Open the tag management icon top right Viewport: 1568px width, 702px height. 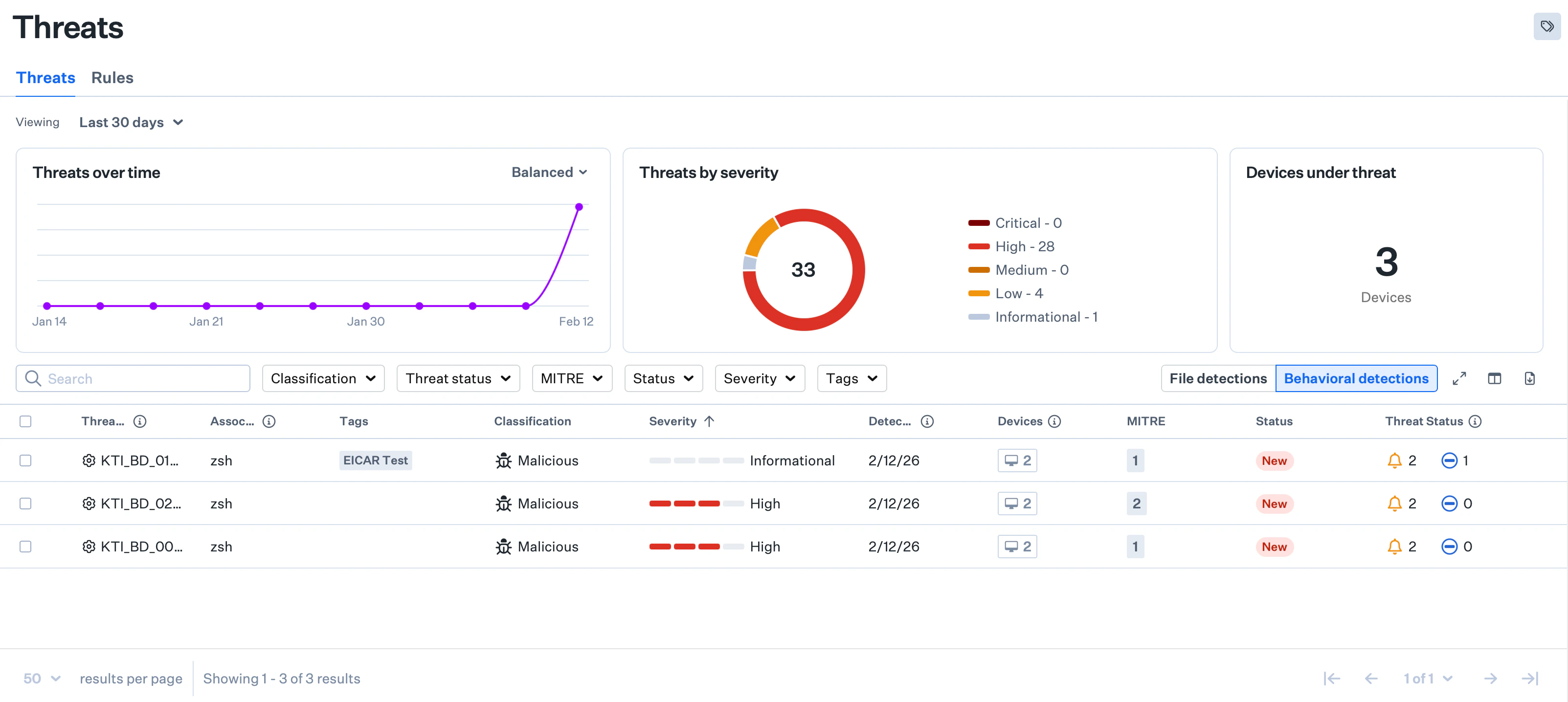point(1546,26)
